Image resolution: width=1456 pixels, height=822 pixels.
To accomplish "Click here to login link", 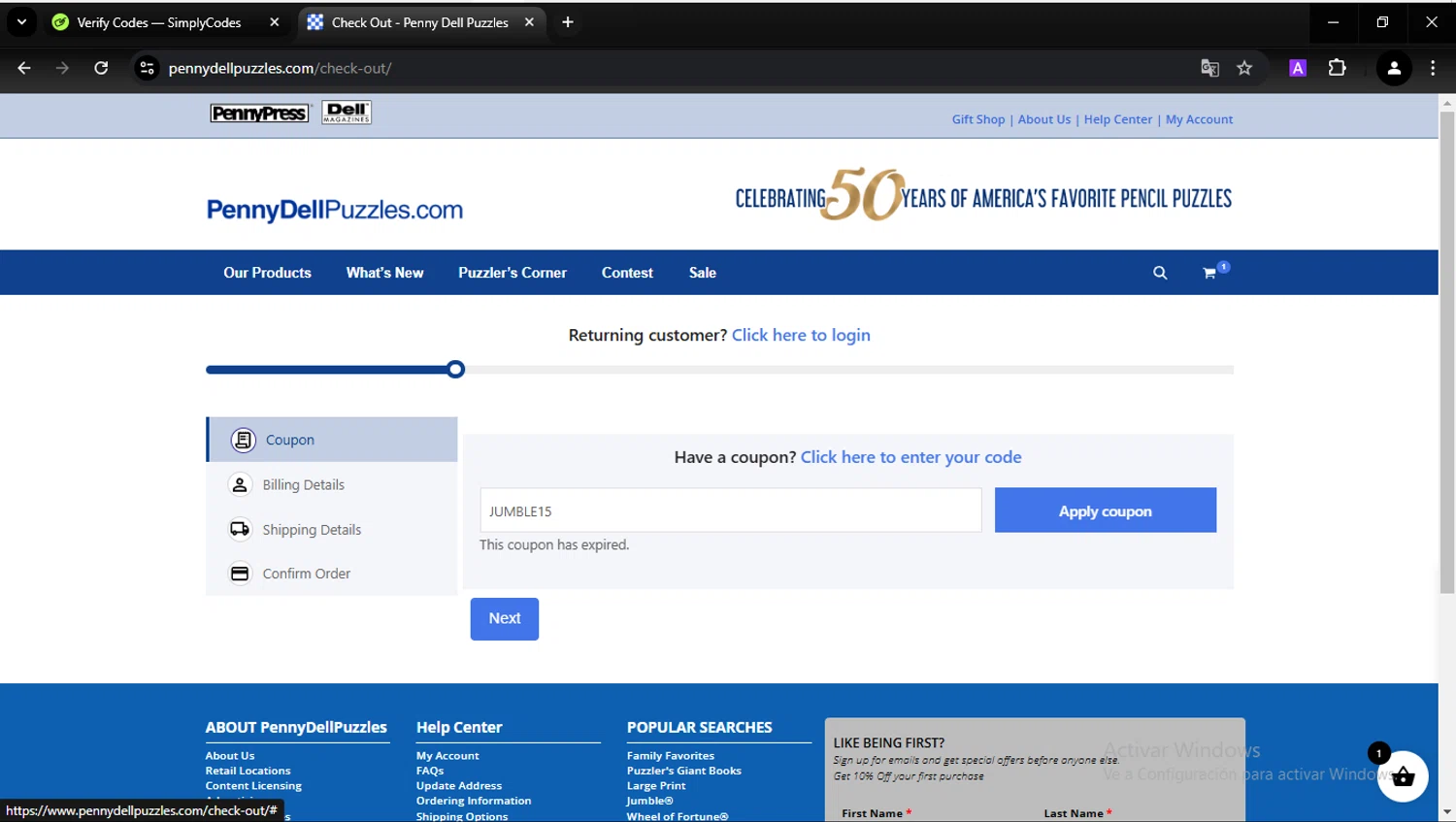I will pyautogui.click(x=801, y=335).
